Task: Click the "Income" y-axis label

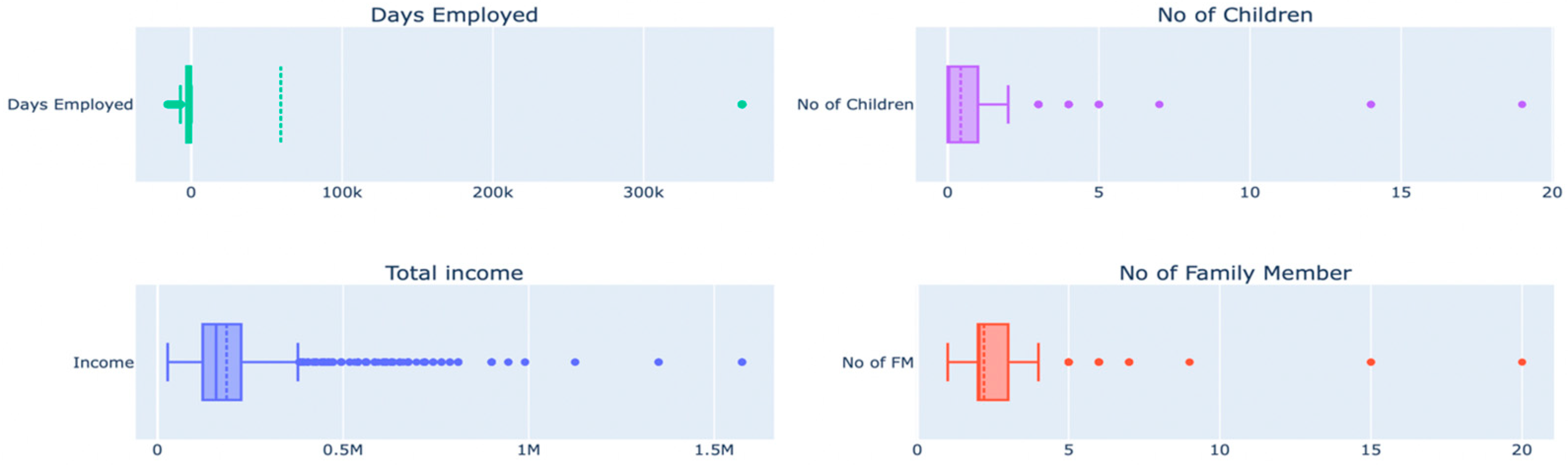Action: tap(104, 362)
